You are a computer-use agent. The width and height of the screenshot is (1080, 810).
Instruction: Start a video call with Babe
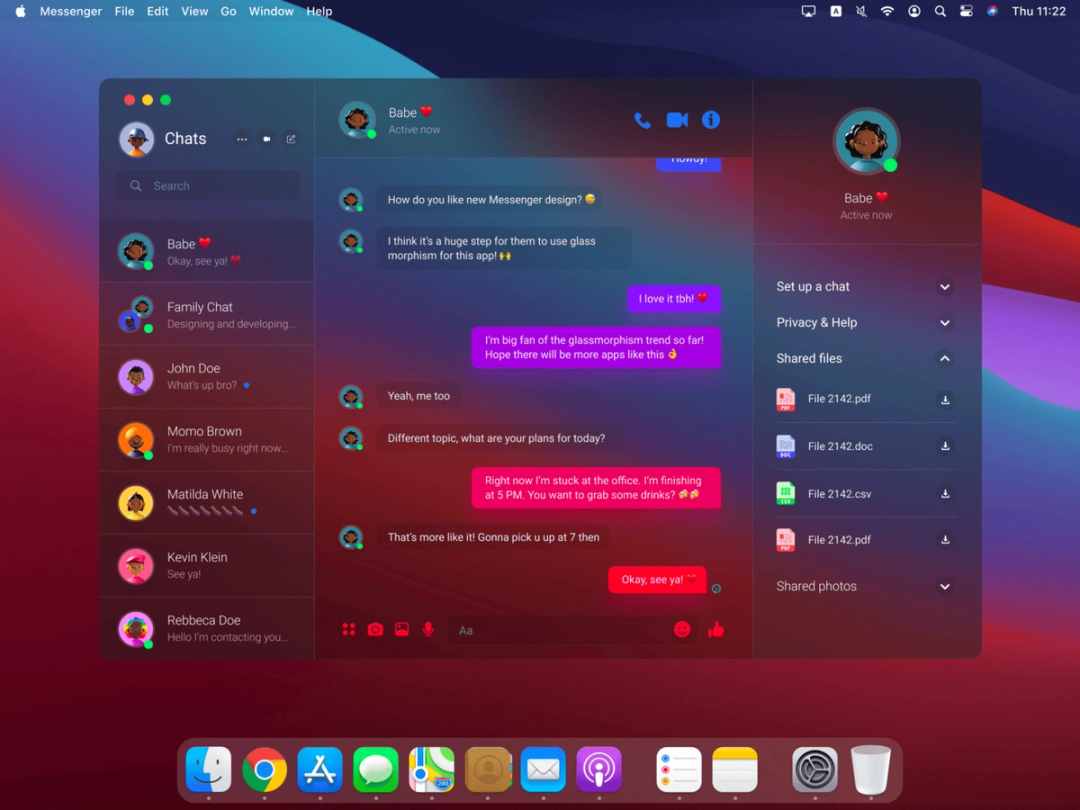point(677,120)
